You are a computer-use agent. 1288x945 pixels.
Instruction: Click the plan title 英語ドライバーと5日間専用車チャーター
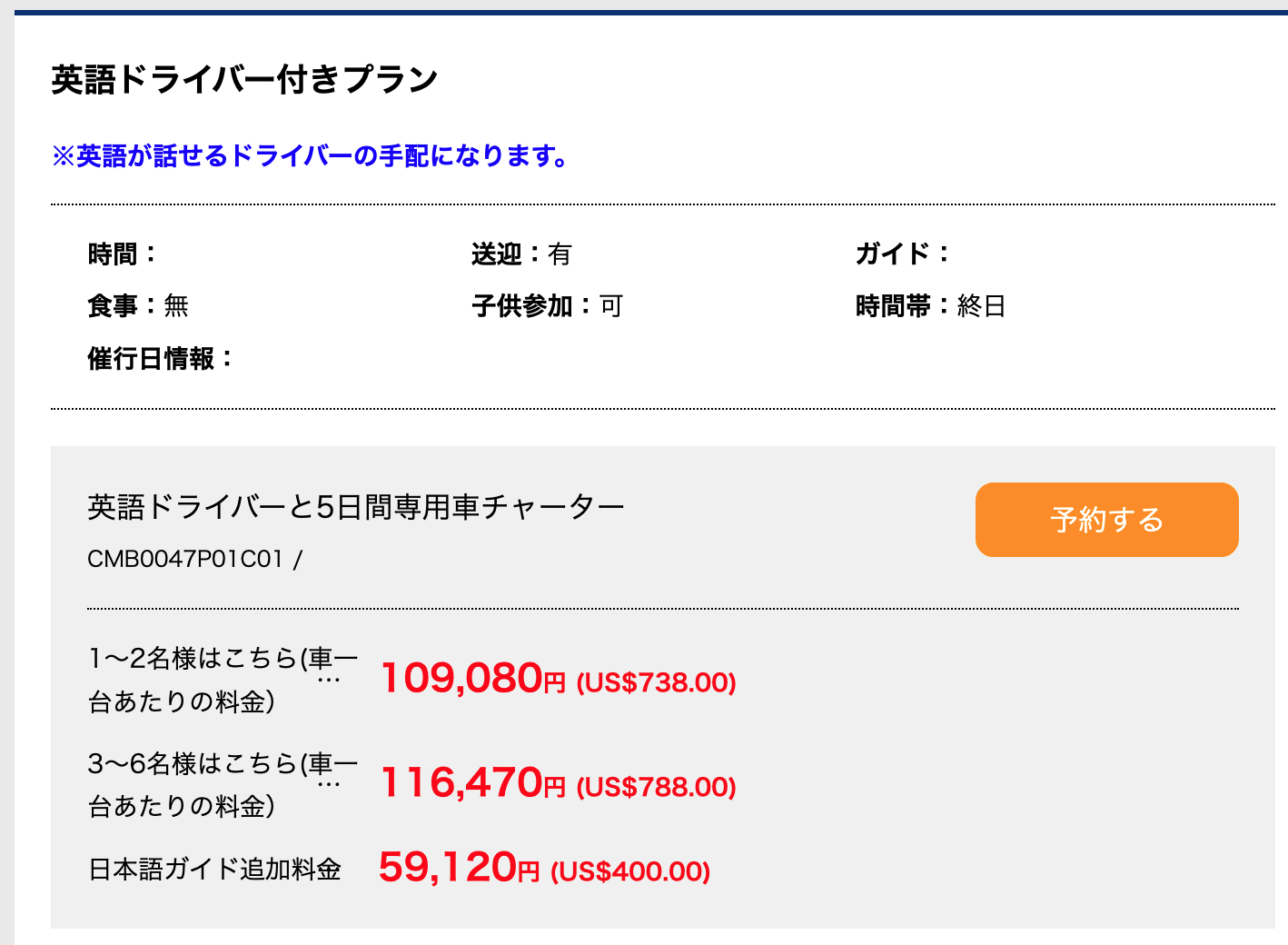pyautogui.click(x=356, y=507)
